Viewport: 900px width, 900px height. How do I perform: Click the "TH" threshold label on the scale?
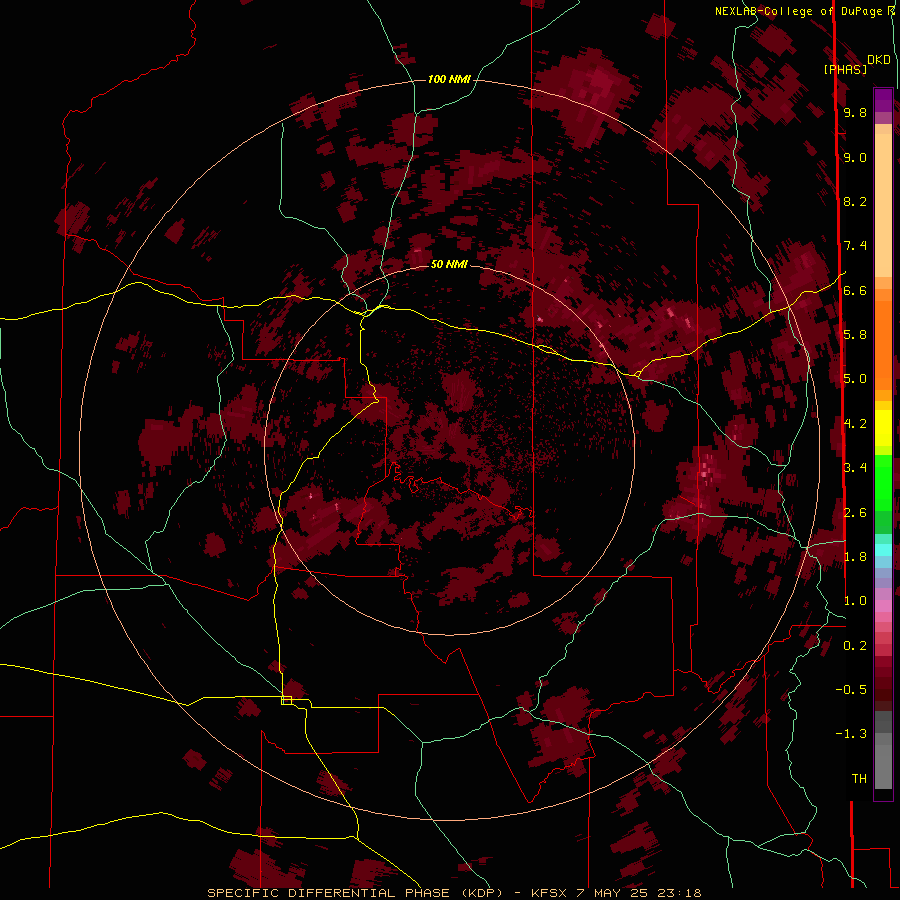pos(859,779)
